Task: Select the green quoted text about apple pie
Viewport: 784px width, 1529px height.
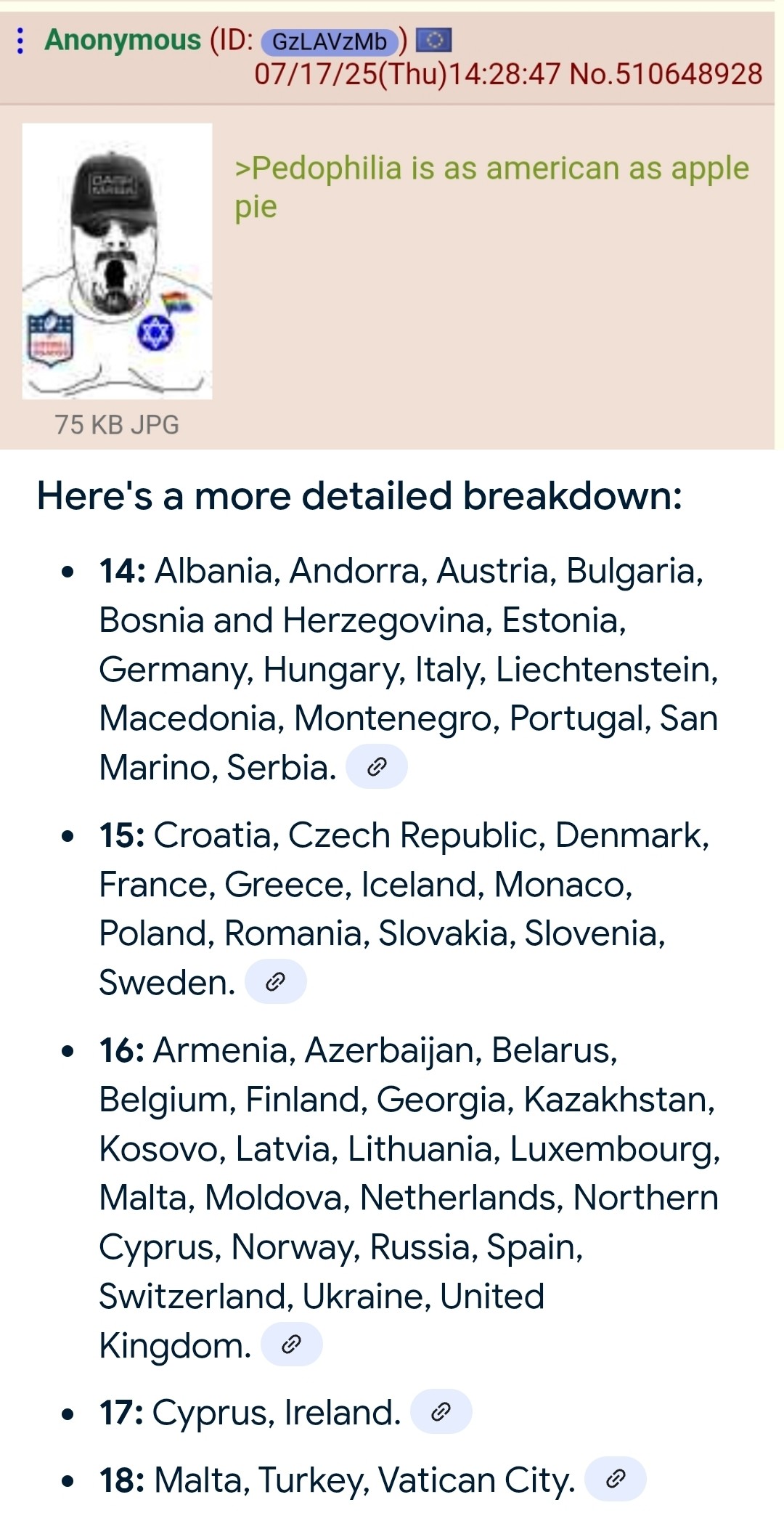Action: tap(491, 187)
